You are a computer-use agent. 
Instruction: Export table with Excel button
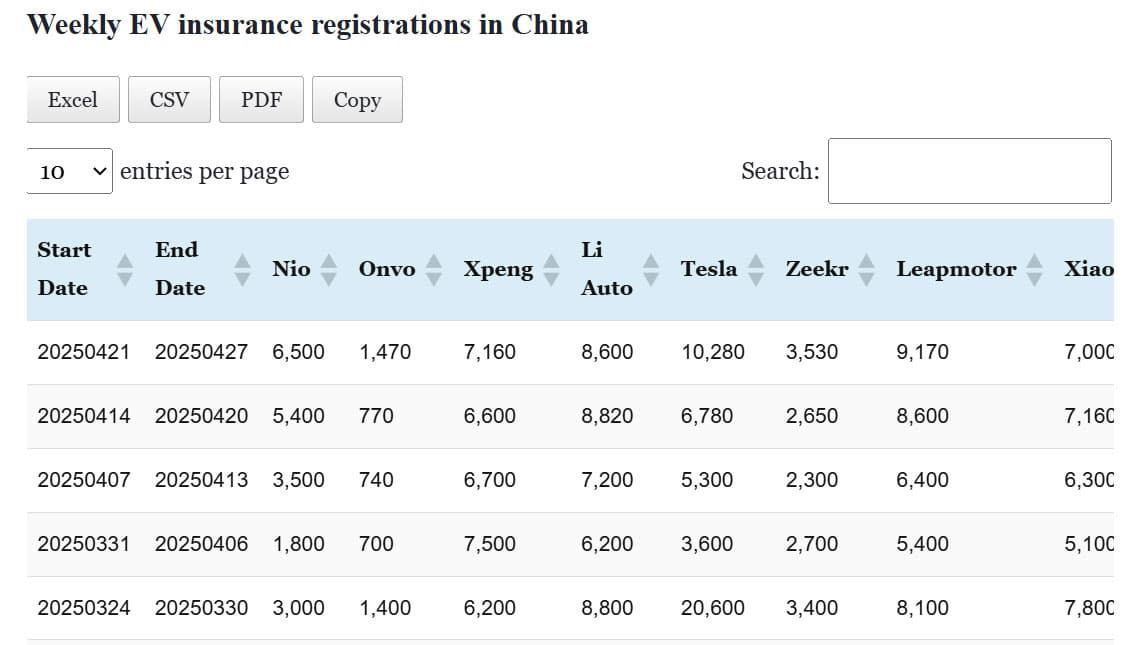(73, 100)
